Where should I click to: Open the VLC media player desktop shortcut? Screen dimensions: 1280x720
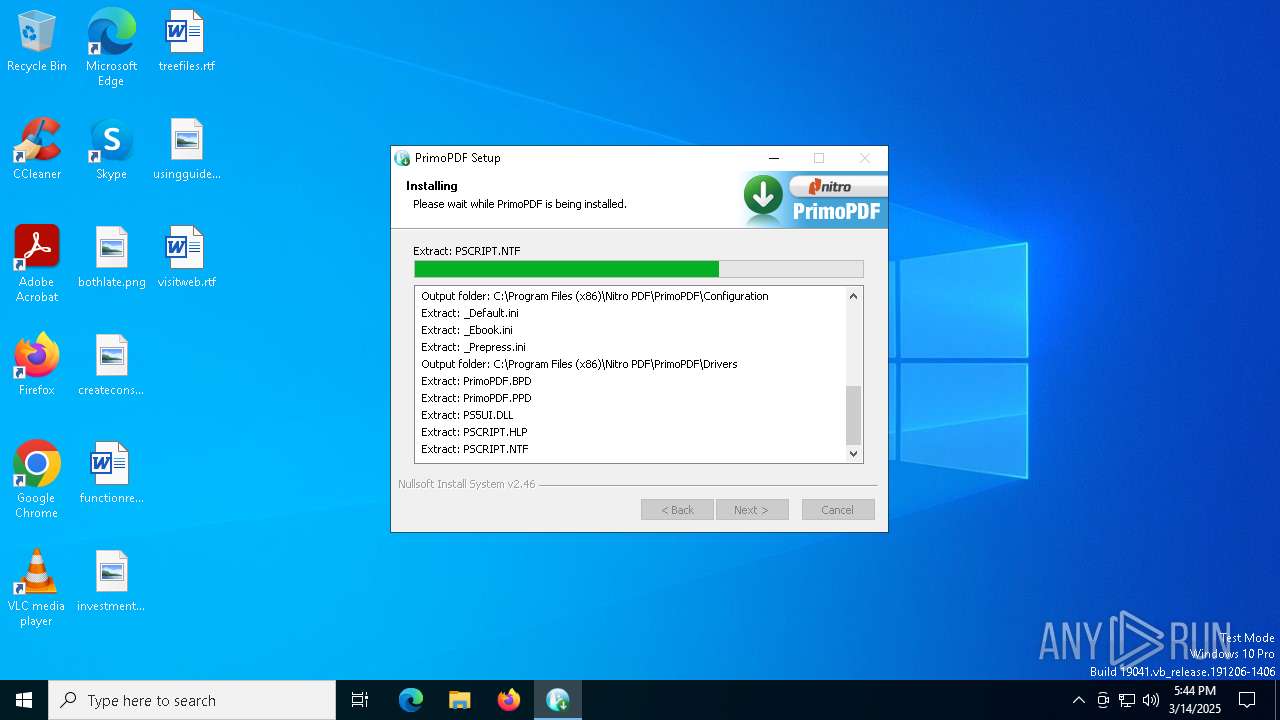coord(37,588)
